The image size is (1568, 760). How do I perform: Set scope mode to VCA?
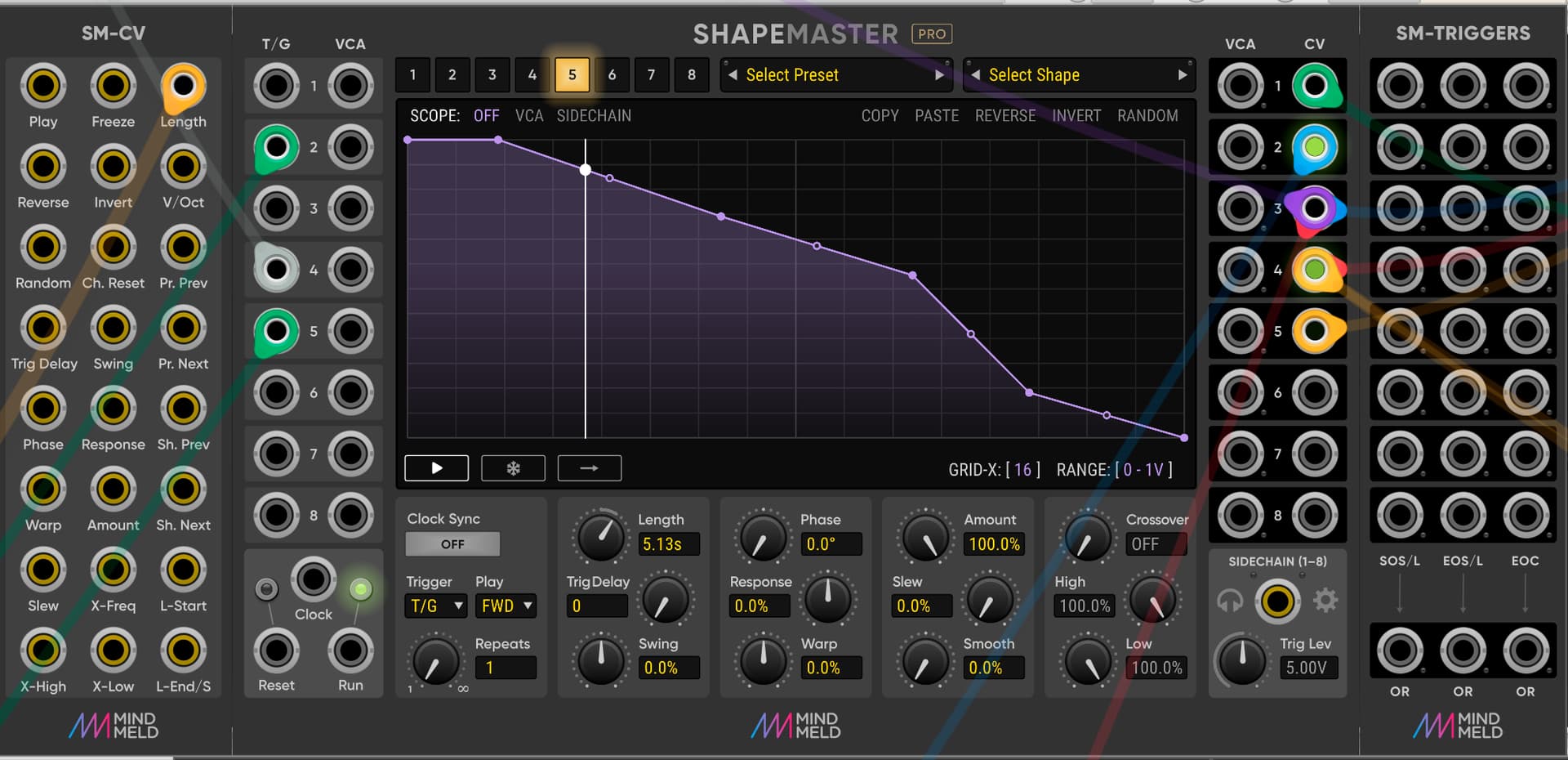528,116
